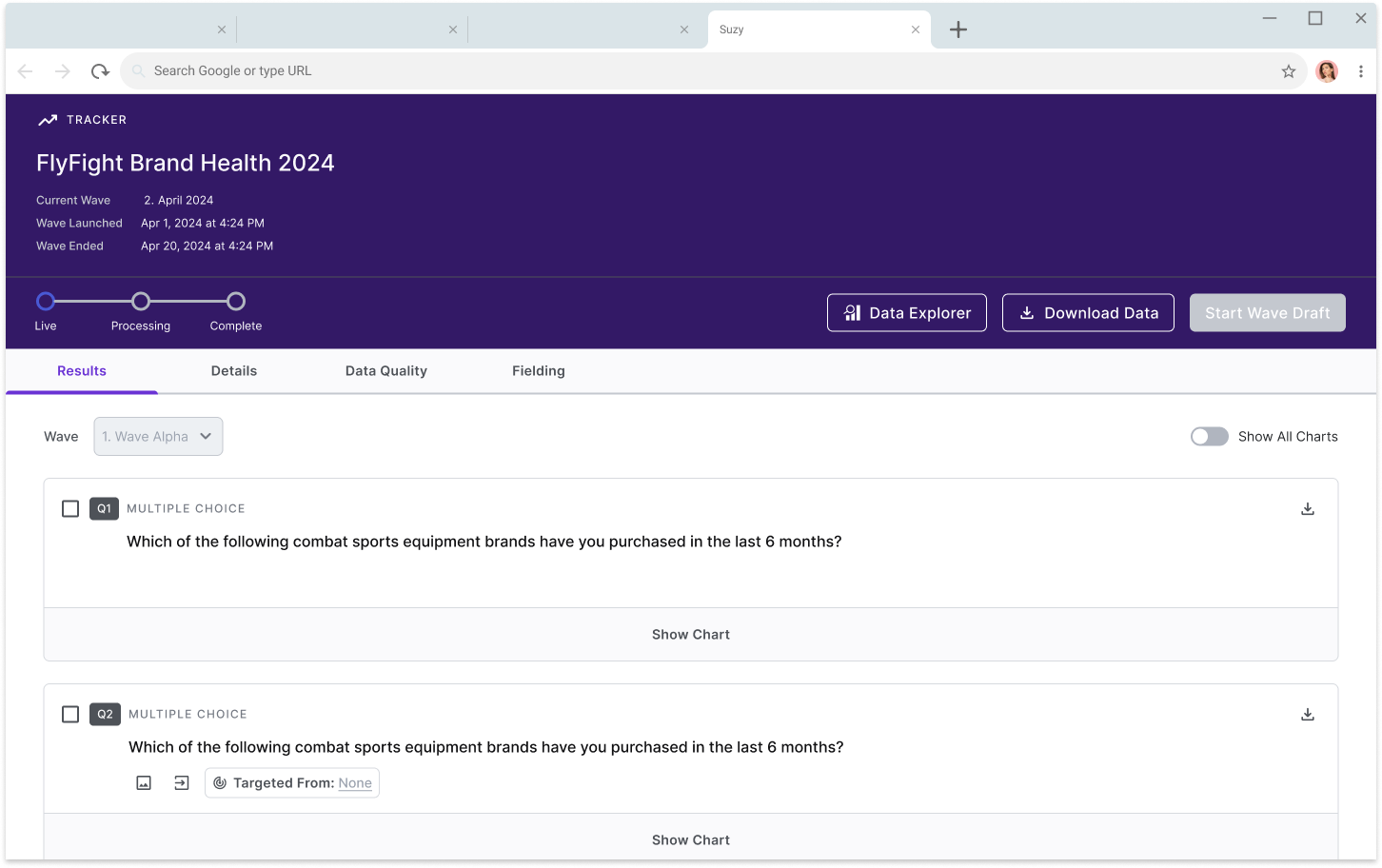Open browser three-dot menu
The height and width of the screenshot is (868, 1382).
(x=1361, y=71)
